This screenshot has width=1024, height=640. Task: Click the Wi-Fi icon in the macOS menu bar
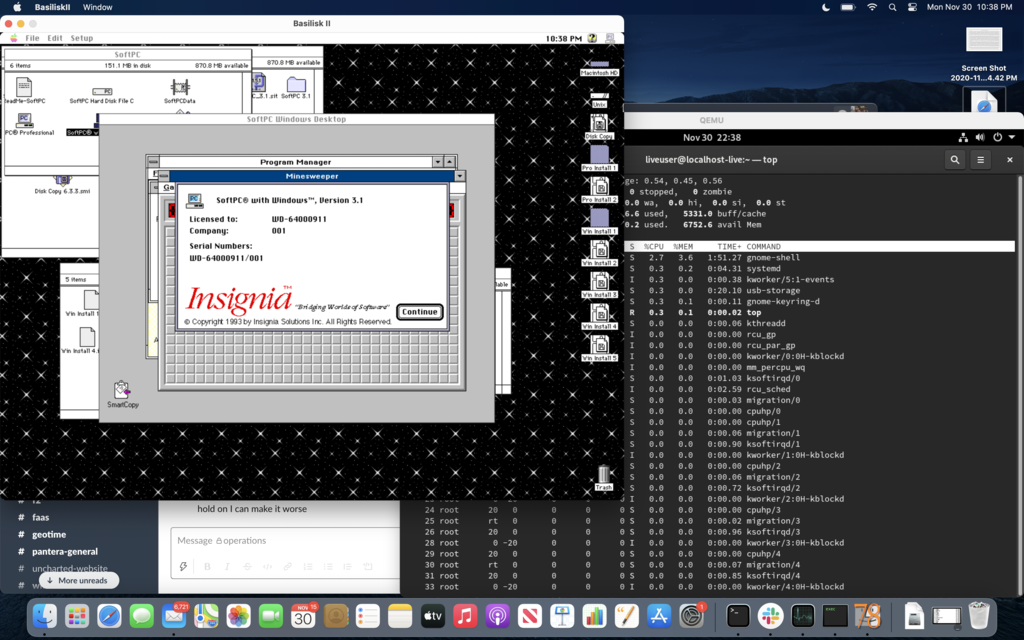[872, 7]
